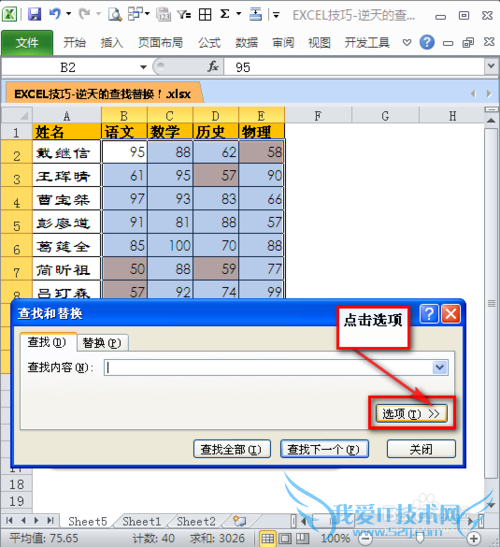Switch to the 页面布局 ribbon tab
The height and width of the screenshot is (547, 500).
coord(160,43)
